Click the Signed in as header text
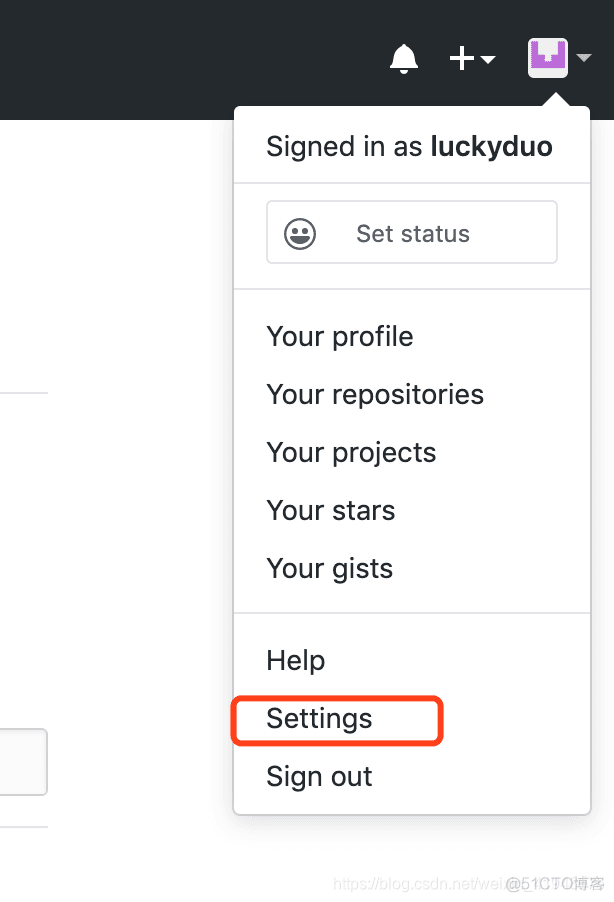 pyautogui.click(x=344, y=147)
